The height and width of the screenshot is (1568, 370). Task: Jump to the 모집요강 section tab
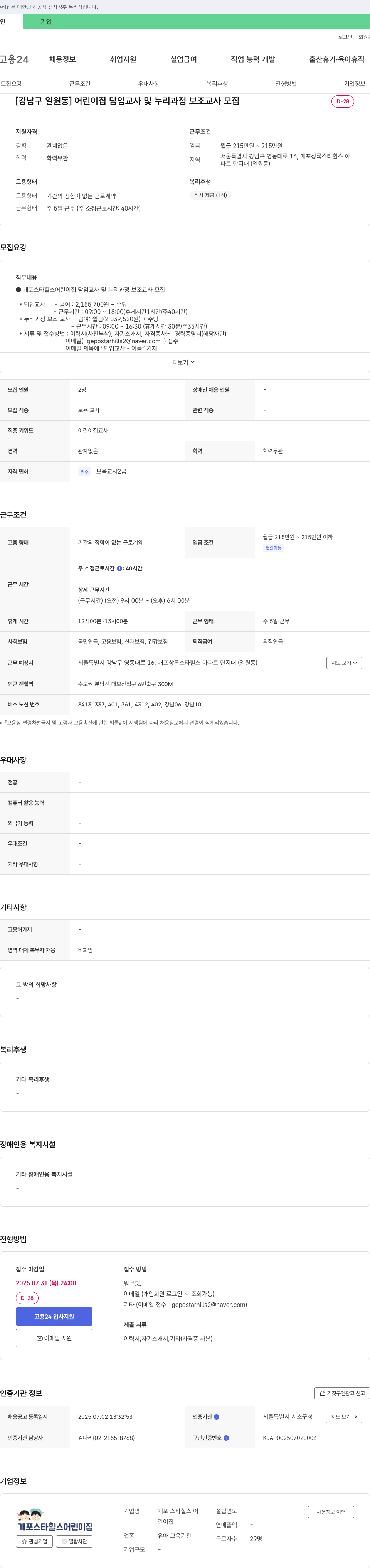pos(11,83)
